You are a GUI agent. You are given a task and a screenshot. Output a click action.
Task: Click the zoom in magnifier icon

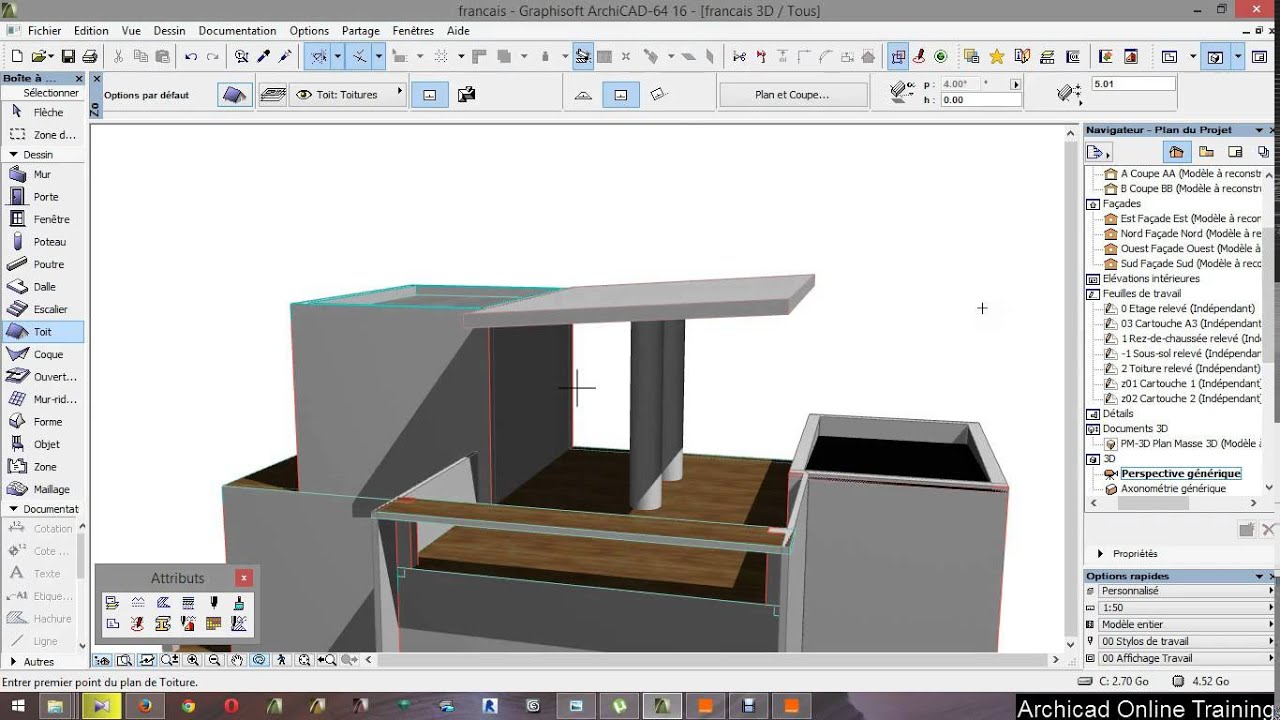click(192, 660)
